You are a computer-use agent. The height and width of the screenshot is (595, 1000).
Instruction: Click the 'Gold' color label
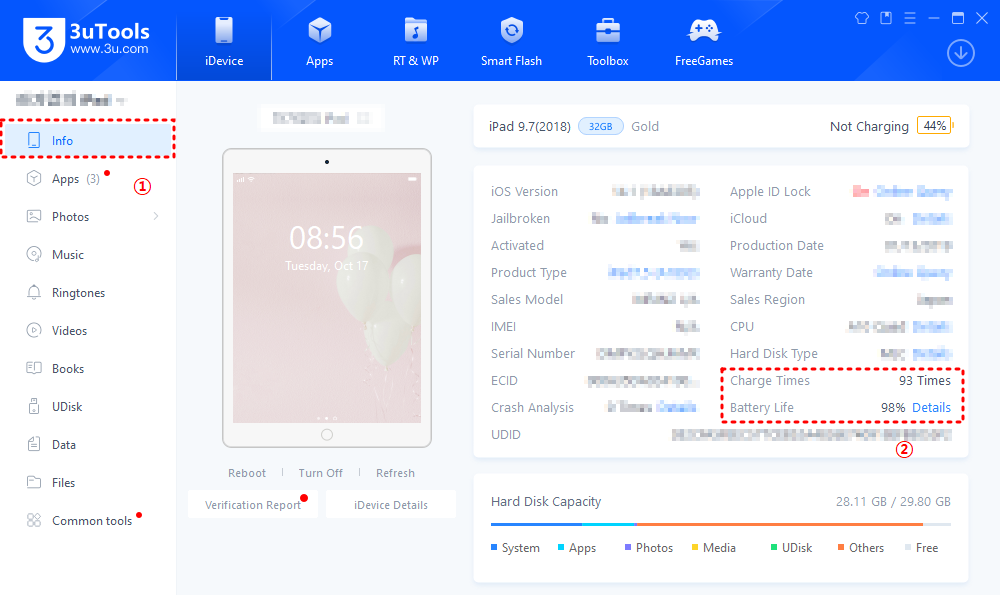tap(645, 126)
